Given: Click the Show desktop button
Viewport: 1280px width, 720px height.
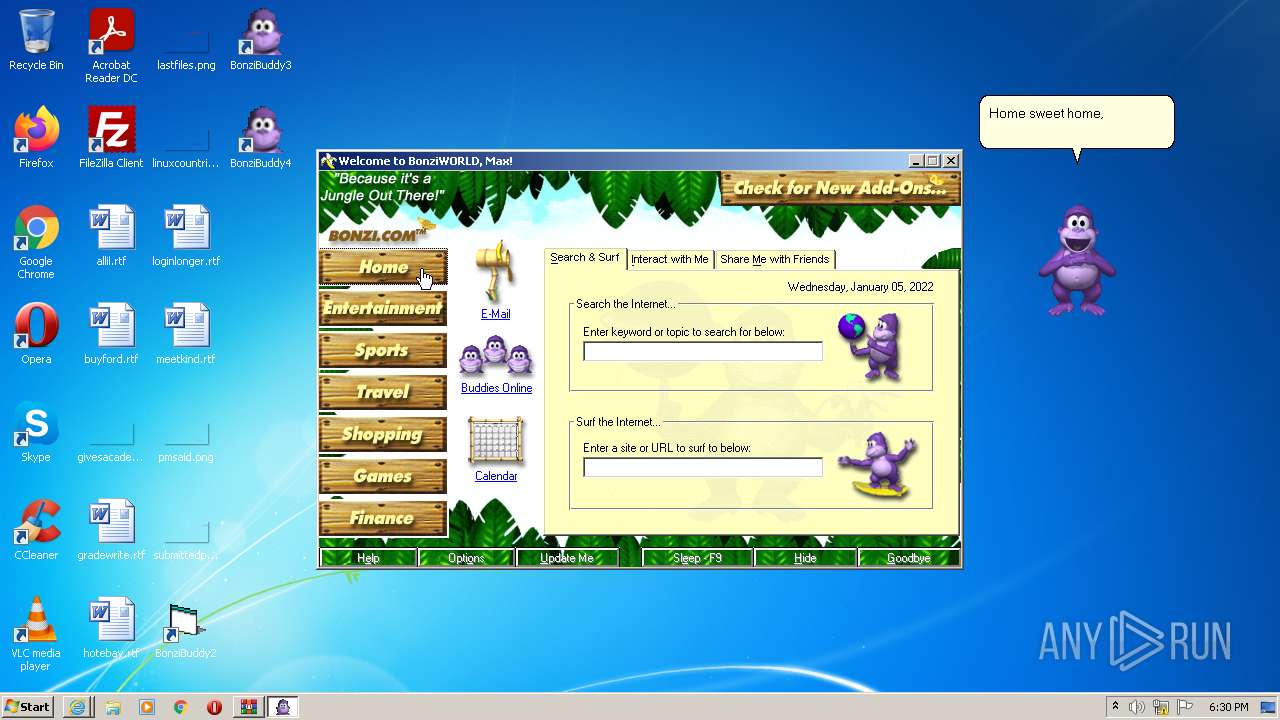Looking at the screenshot, I should 1268,707.
